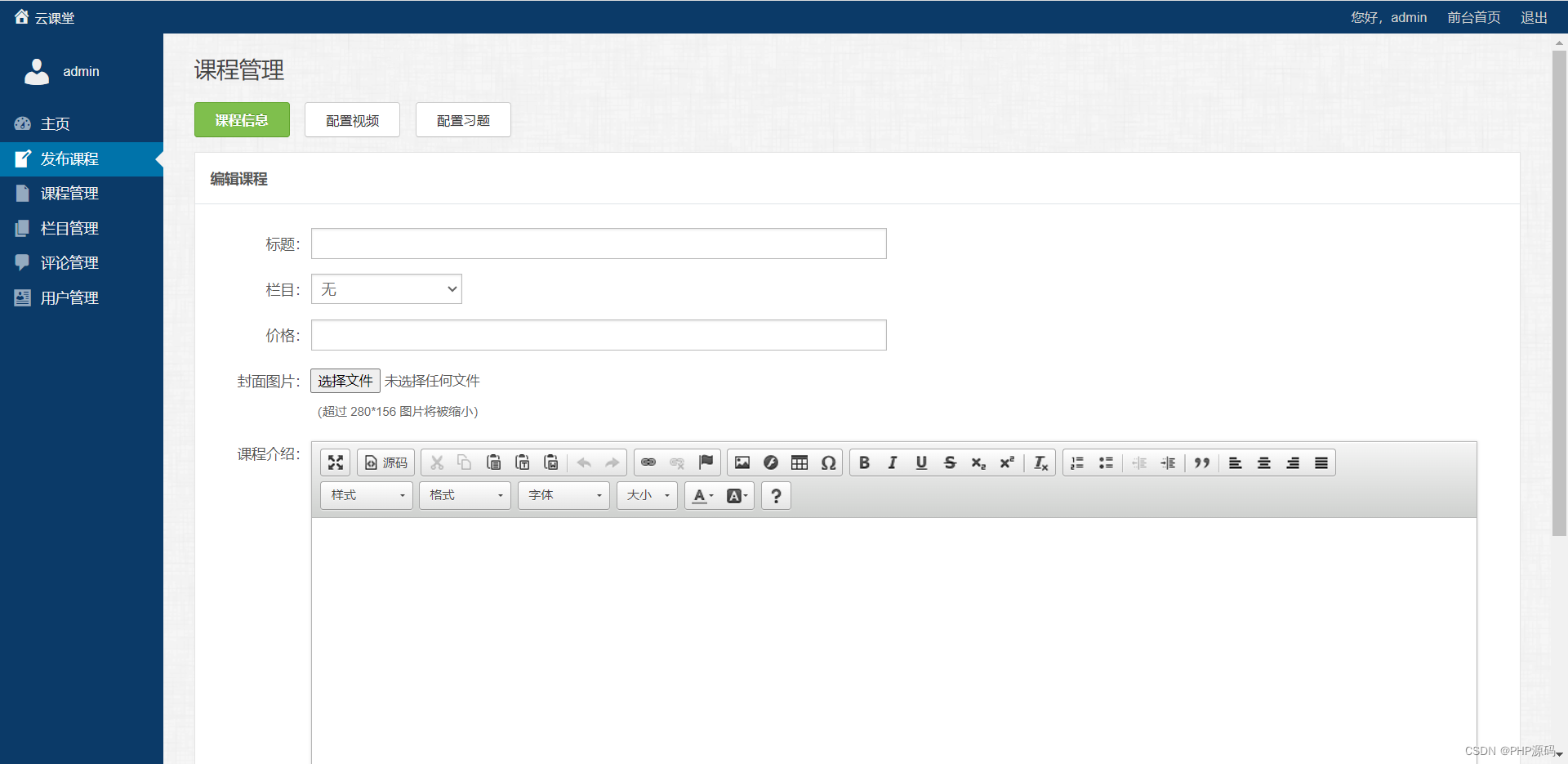
Task: Center align the text
Action: tap(1264, 462)
